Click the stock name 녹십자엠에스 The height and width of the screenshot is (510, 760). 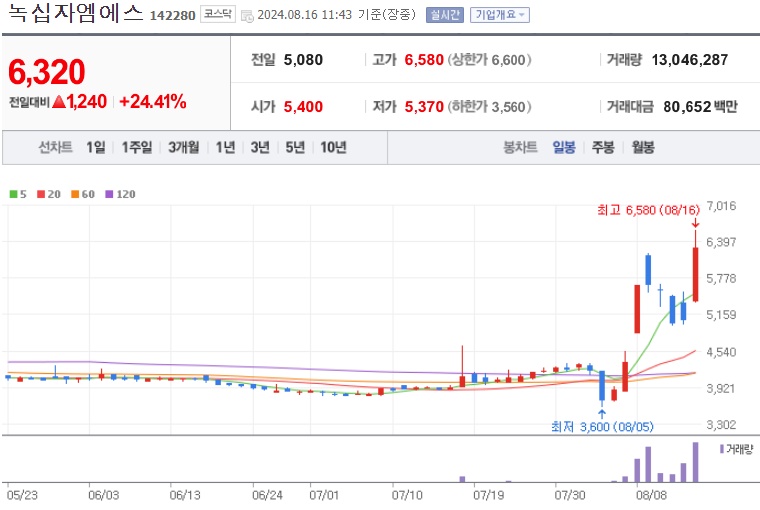click(76, 13)
